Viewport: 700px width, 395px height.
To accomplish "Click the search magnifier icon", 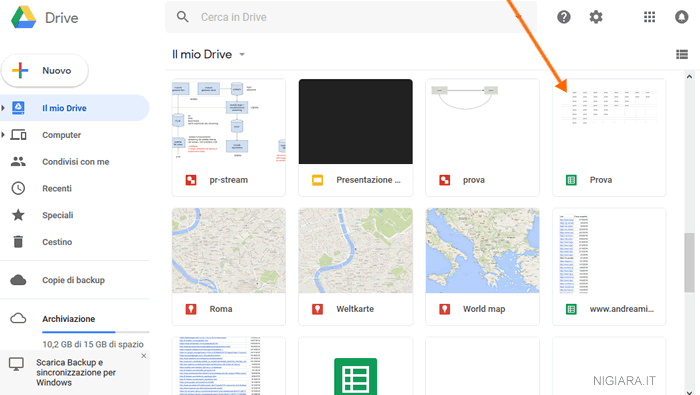I will click(183, 17).
